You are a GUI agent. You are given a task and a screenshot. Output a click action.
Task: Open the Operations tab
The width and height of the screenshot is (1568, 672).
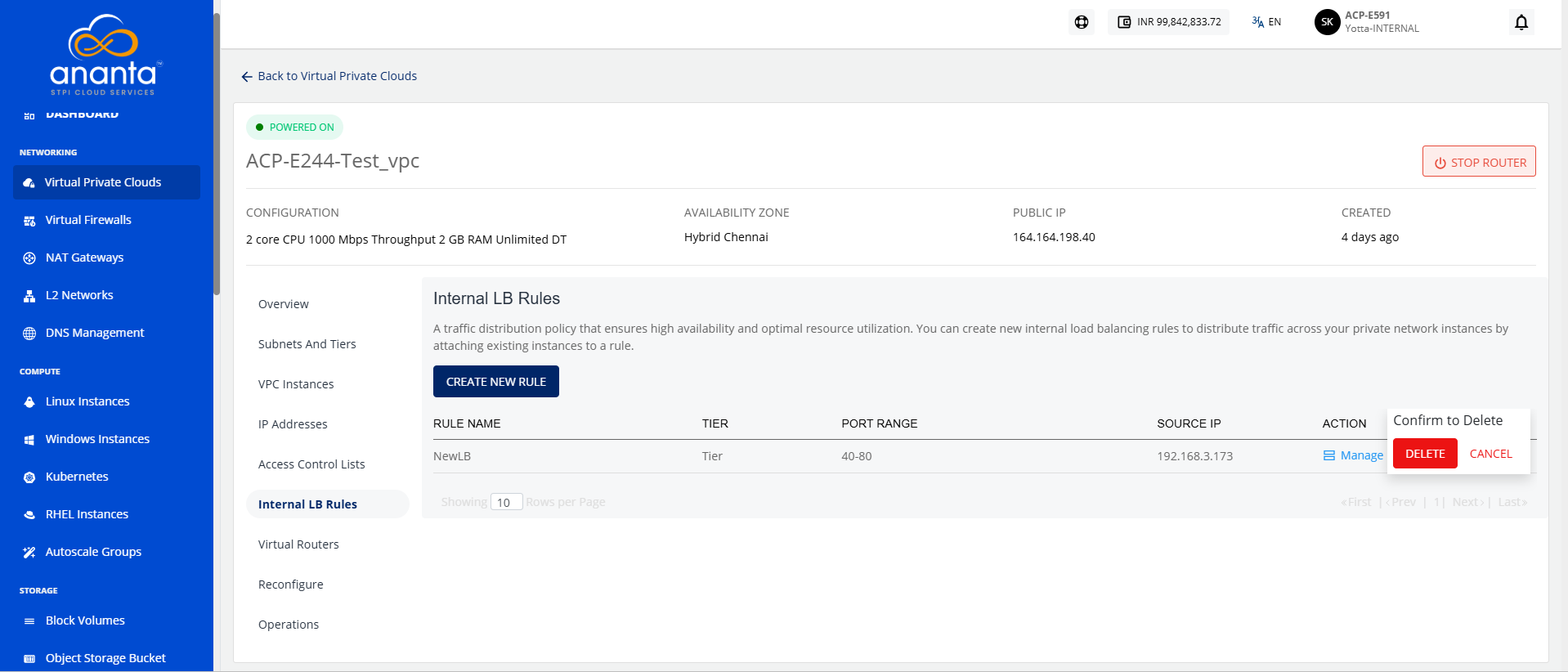tap(289, 625)
